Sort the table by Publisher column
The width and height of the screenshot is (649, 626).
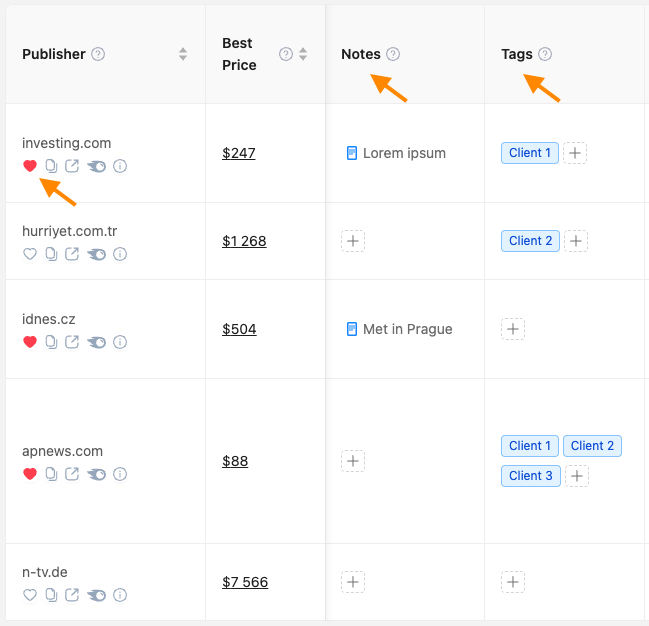[x=183, y=54]
